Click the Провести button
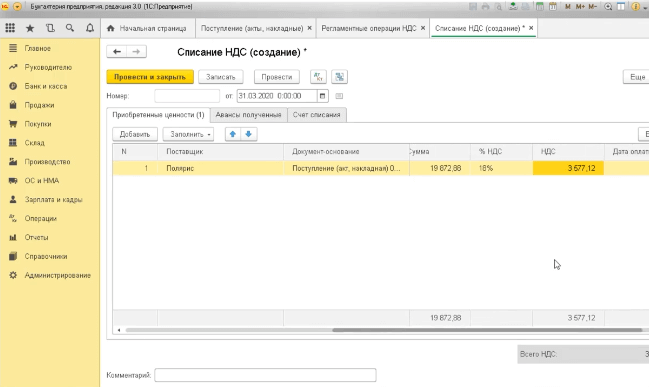This screenshot has height=387, width=649. [277, 77]
